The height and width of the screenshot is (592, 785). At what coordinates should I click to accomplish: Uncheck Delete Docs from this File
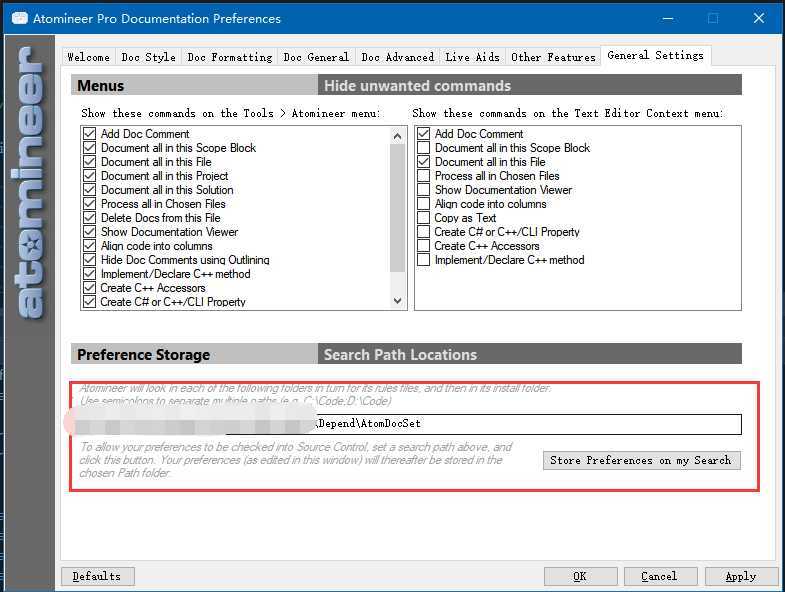90,218
